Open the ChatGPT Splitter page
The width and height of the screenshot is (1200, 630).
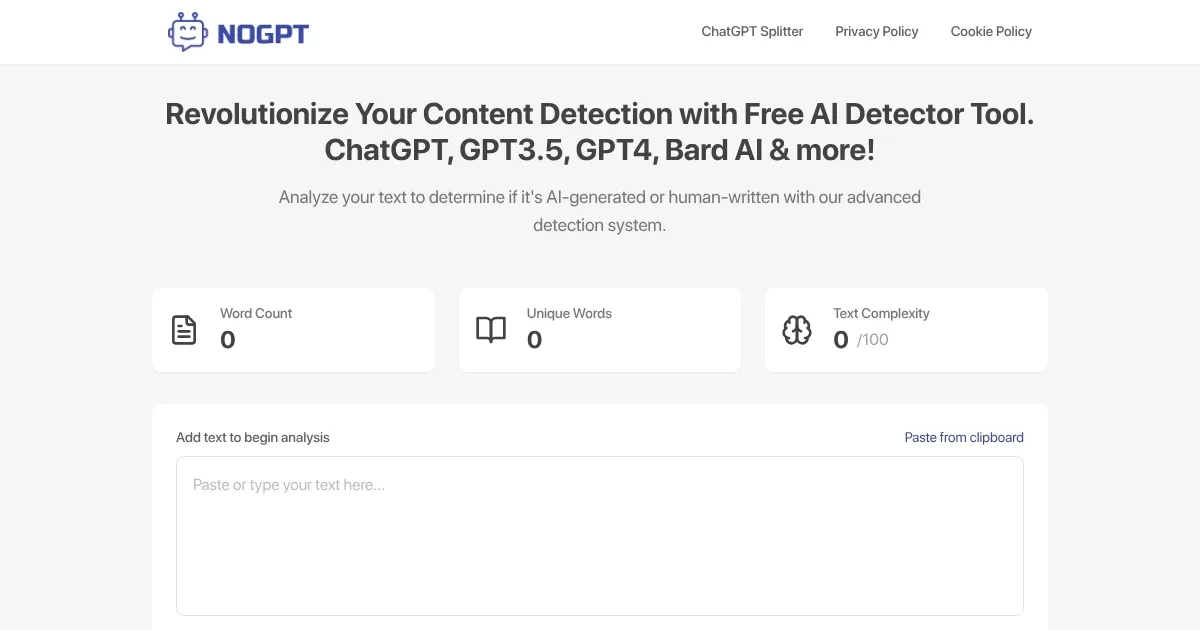coord(751,31)
